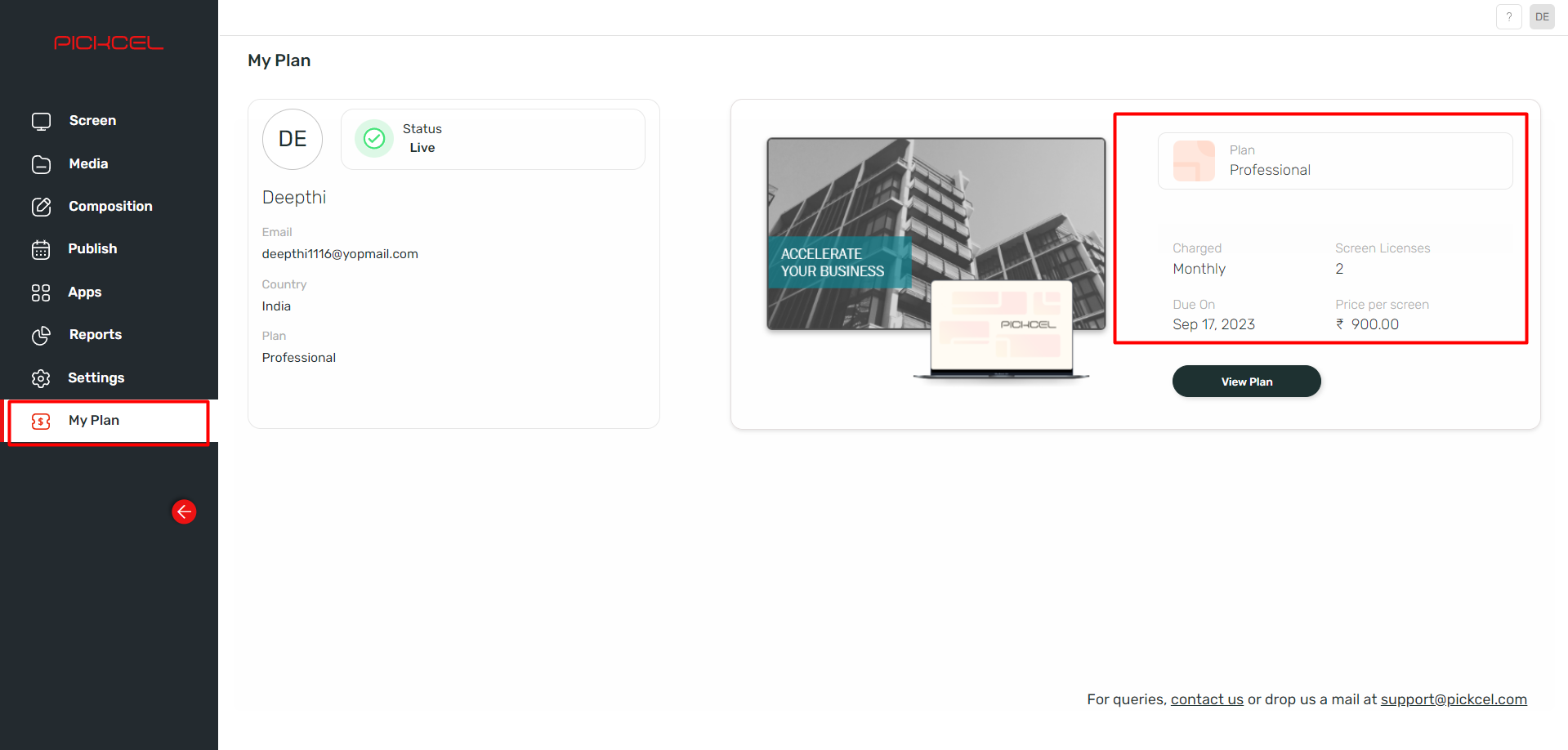Go to Composition section

[109, 207]
